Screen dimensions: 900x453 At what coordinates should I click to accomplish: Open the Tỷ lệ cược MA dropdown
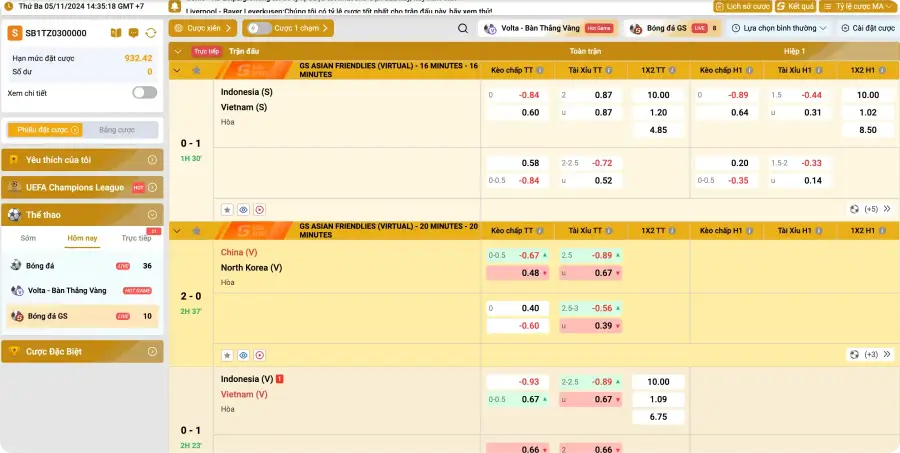tap(863, 6)
